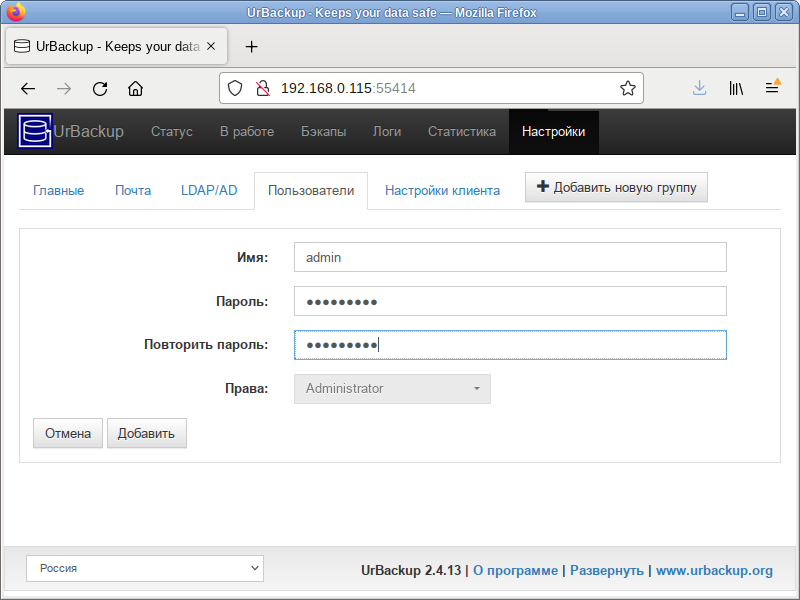
Task: Reload the page with the refresh icon
Action: click(100, 89)
